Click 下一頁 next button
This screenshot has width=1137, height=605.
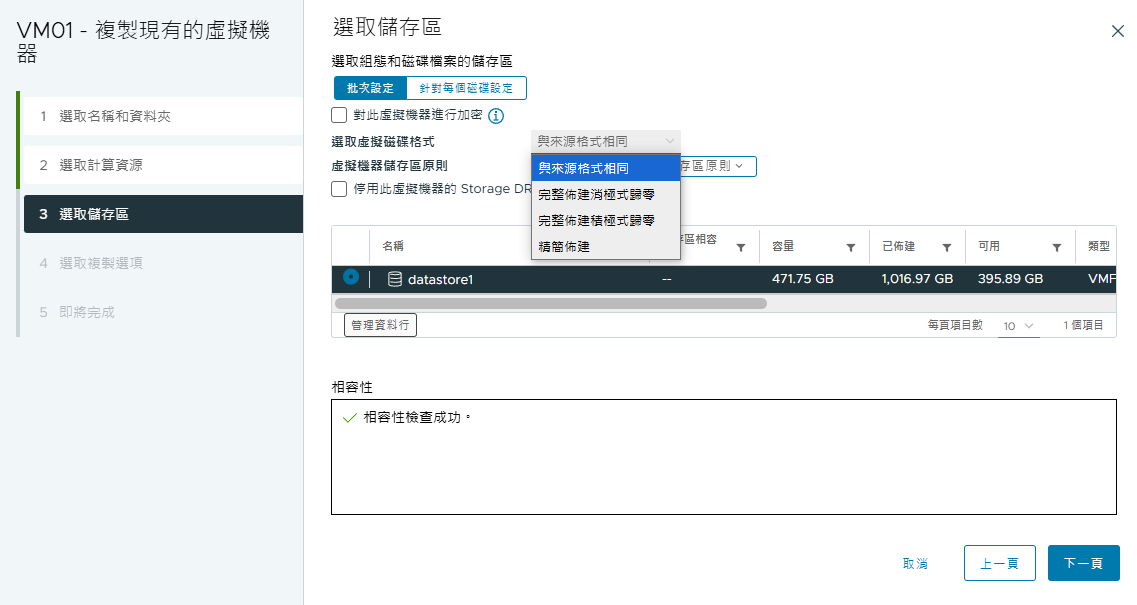pos(1083,563)
